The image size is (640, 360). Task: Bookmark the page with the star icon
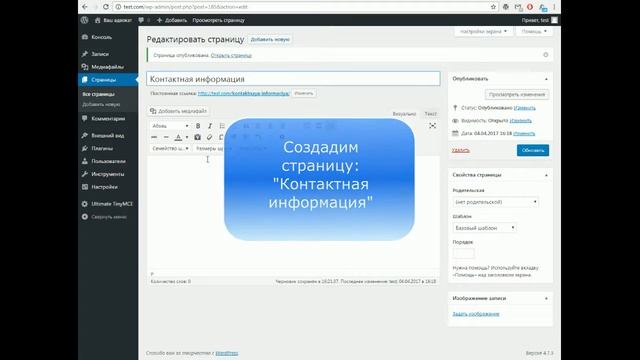click(493, 7)
